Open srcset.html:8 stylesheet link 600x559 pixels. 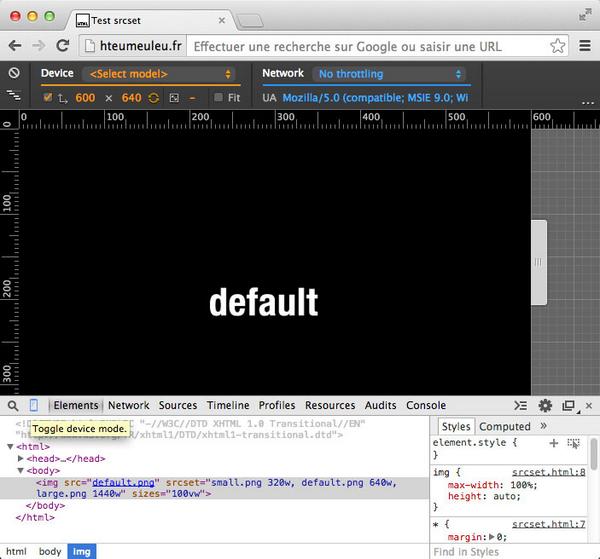click(548, 472)
